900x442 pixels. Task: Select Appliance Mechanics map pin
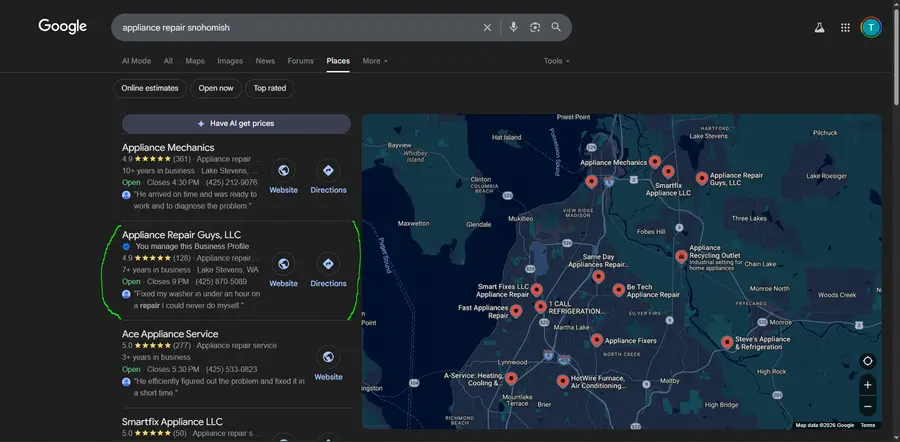(655, 161)
